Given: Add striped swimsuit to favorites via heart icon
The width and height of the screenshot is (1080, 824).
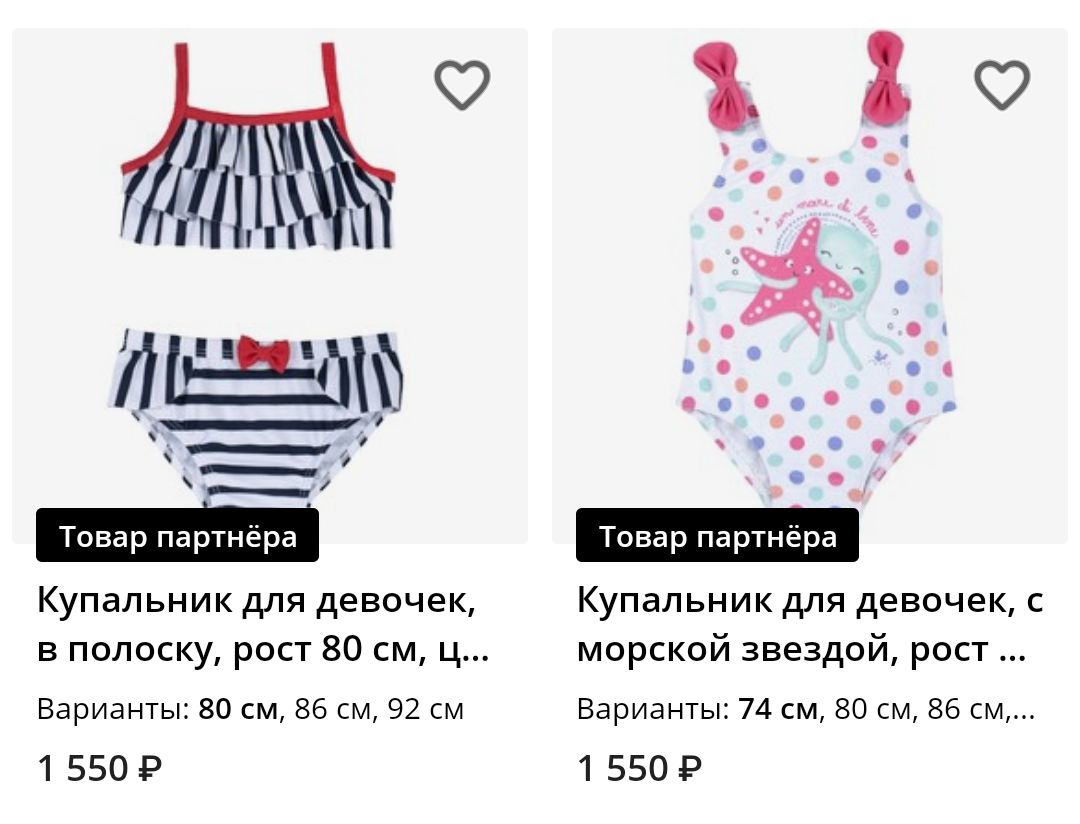Looking at the screenshot, I should (462, 85).
